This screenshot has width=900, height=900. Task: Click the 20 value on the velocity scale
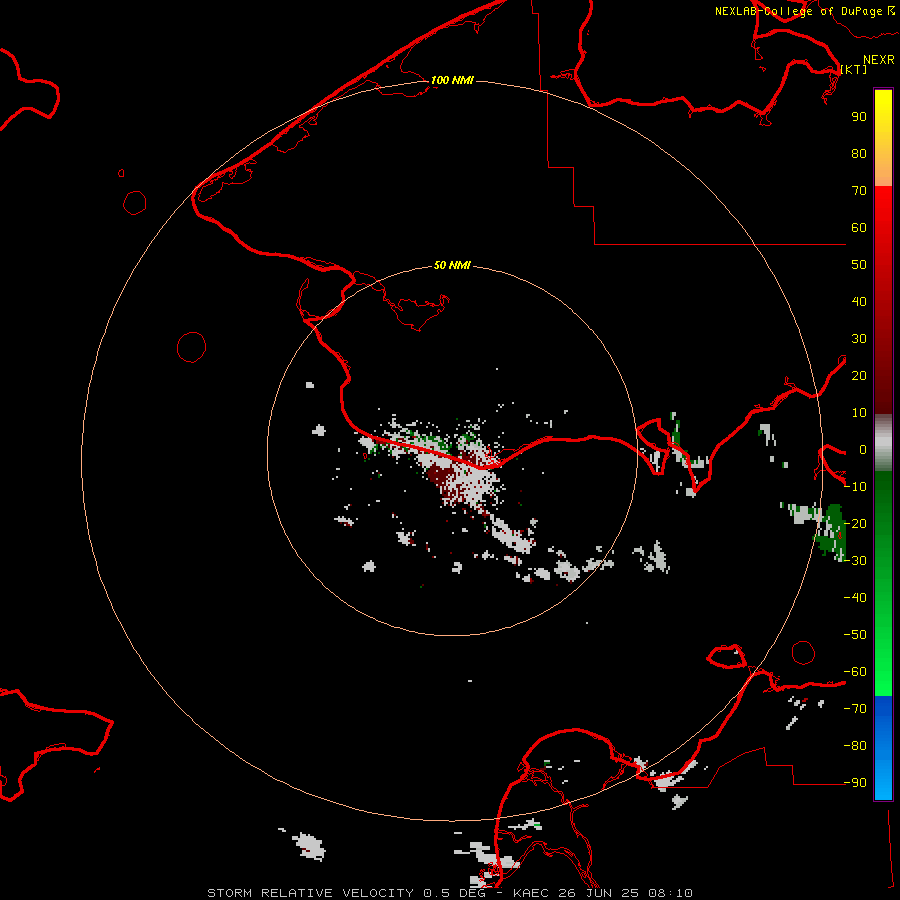coord(859,375)
